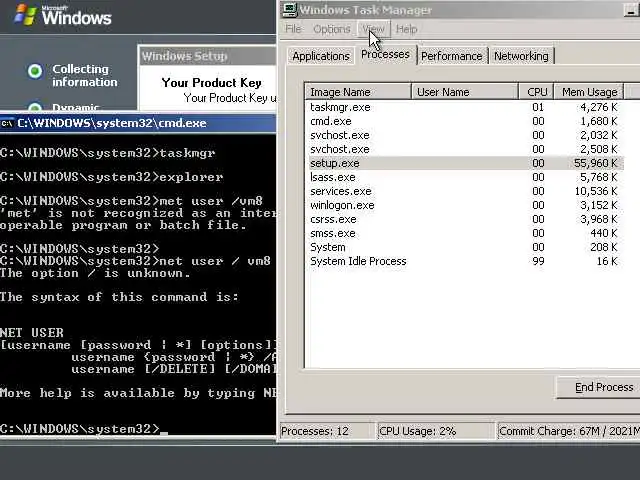This screenshot has height=480, width=640.
Task: Click the Windows Setup dialog title
Action: [184, 56]
